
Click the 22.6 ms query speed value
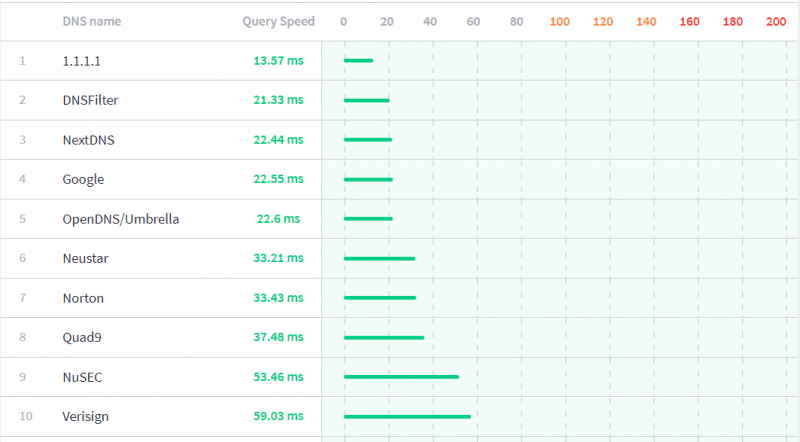click(x=279, y=219)
